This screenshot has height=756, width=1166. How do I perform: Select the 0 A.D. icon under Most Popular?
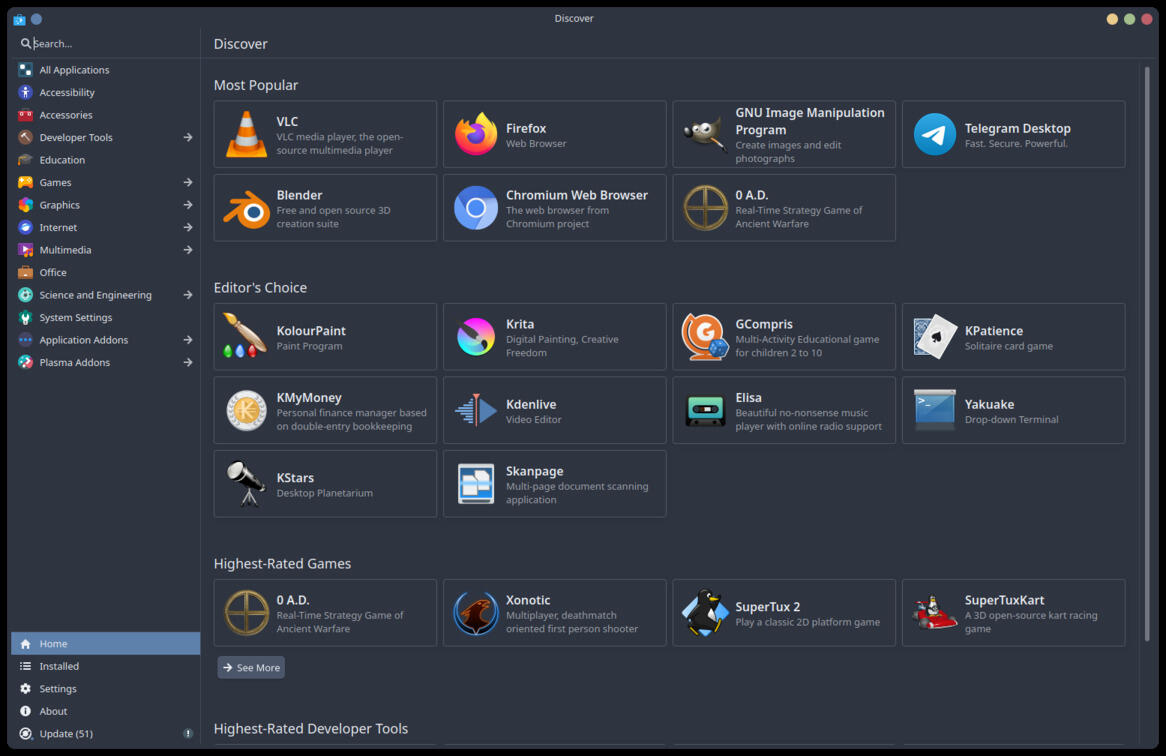point(705,208)
